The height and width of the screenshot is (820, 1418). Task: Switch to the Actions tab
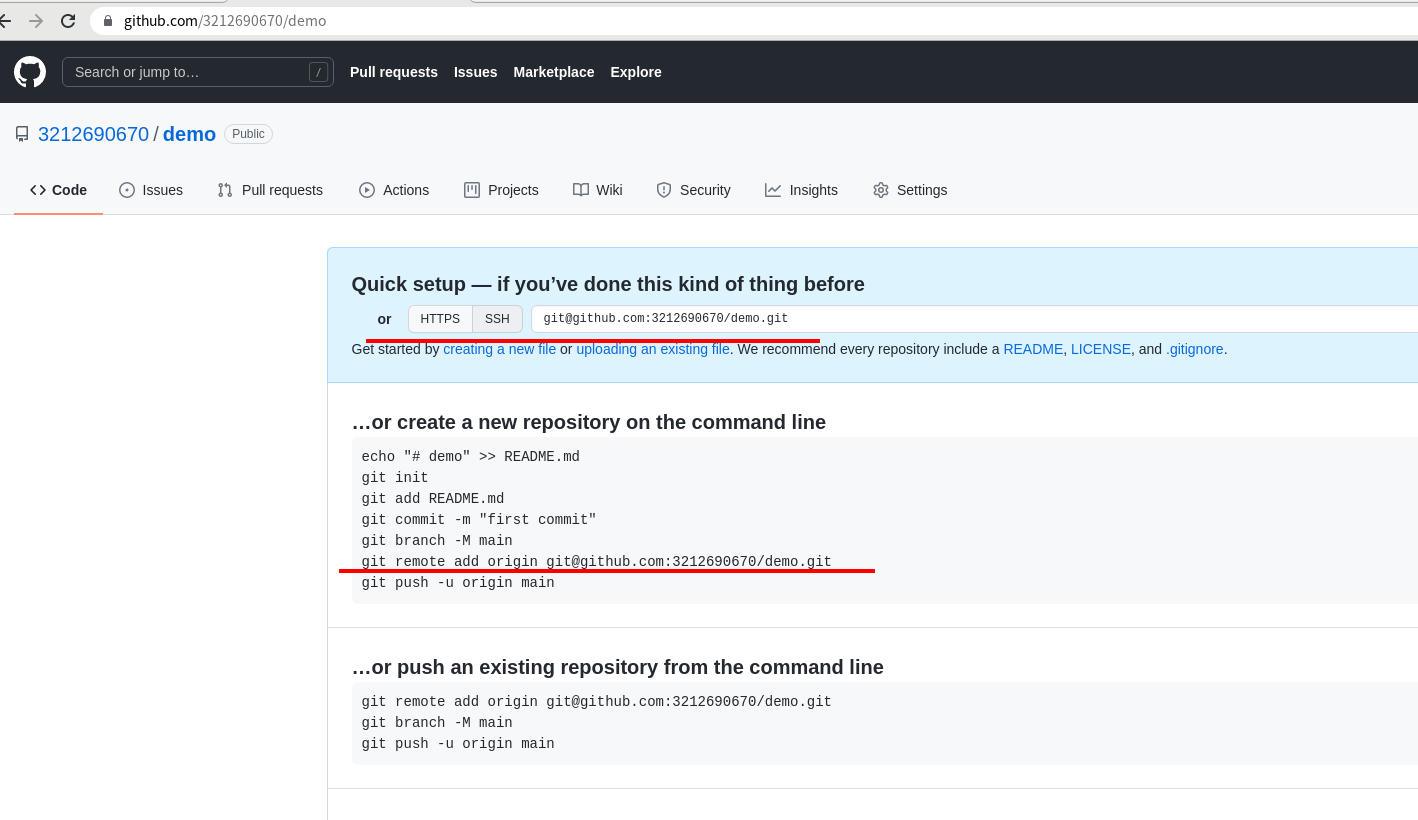pos(394,190)
